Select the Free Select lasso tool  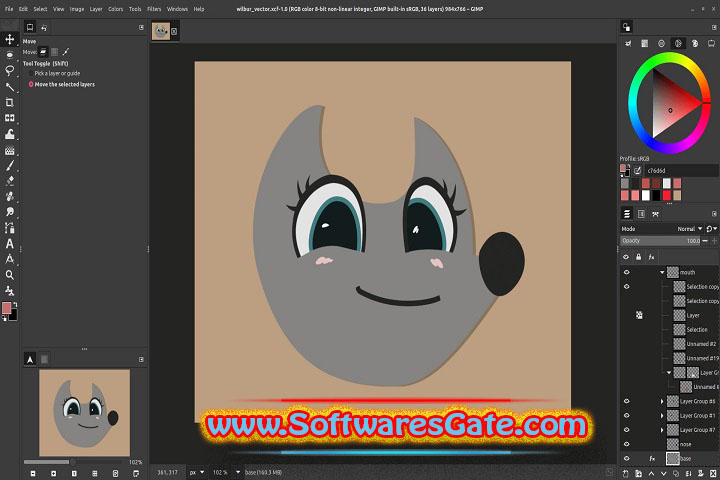[x=9, y=71]
